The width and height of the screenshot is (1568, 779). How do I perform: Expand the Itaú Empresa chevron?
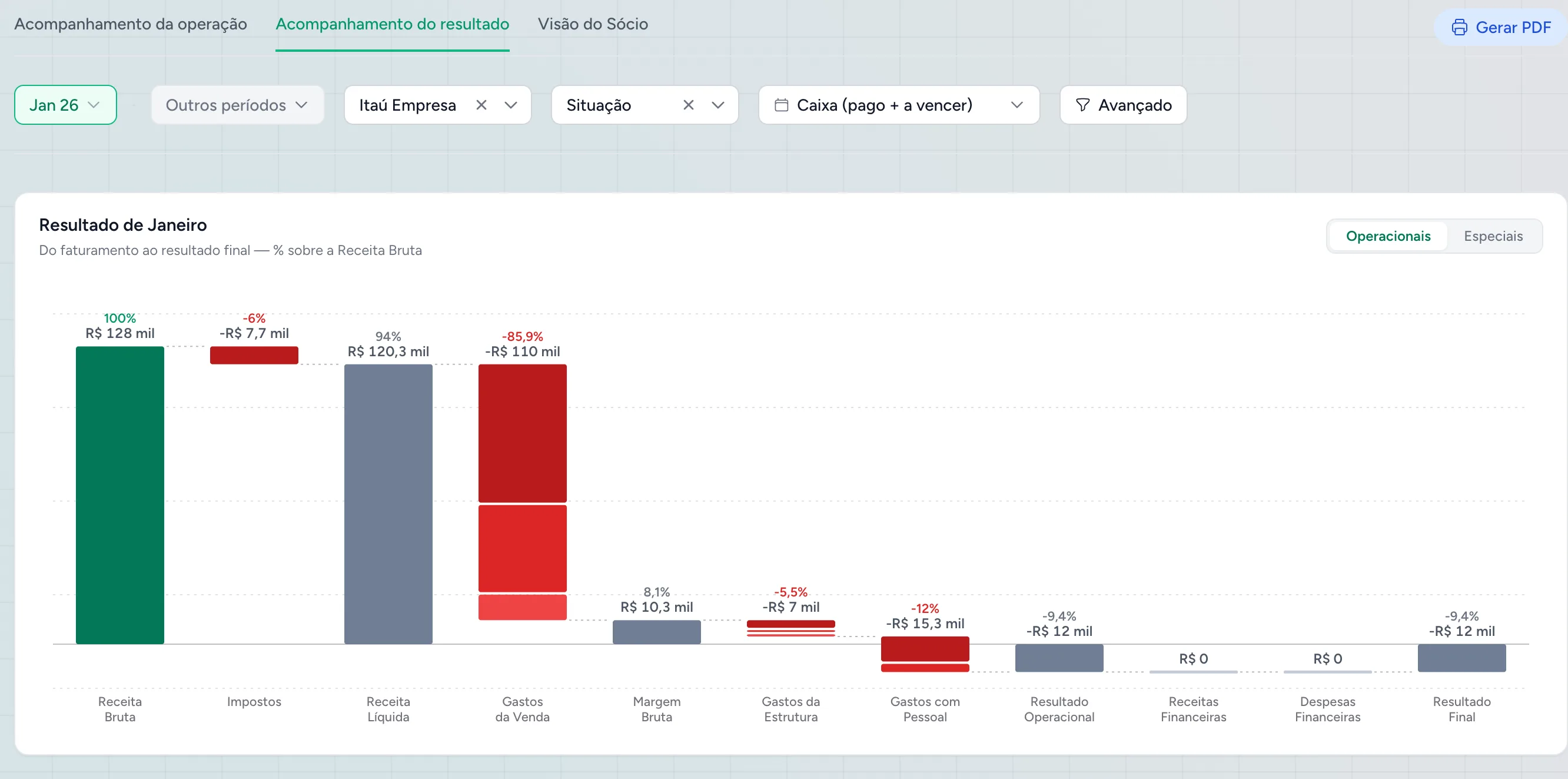[511, 105]
